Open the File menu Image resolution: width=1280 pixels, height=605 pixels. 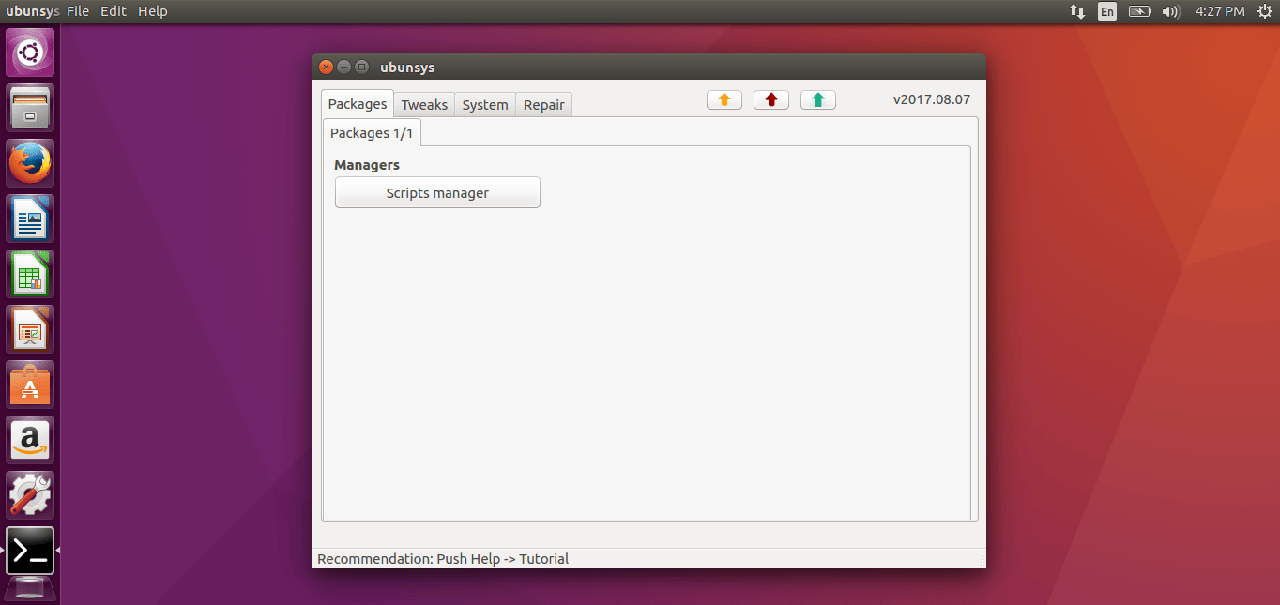click(78, 11)
